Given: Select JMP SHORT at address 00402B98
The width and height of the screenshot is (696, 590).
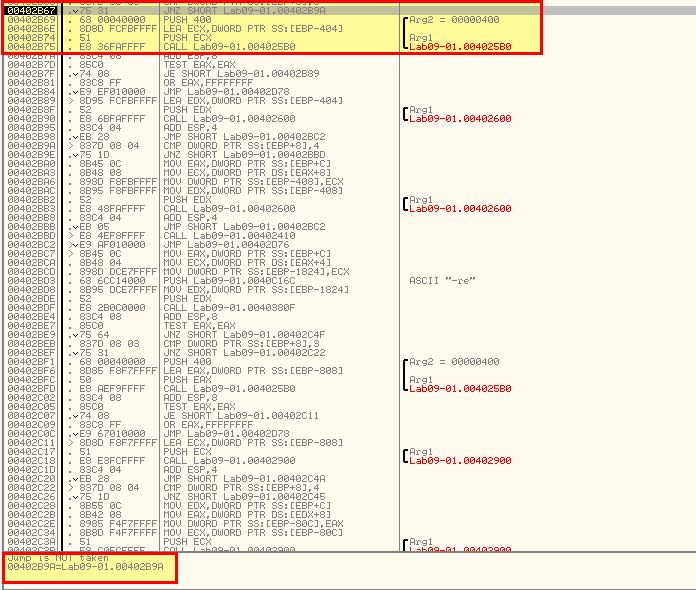Looking at the screenshot, I should (x=244, y=137).
